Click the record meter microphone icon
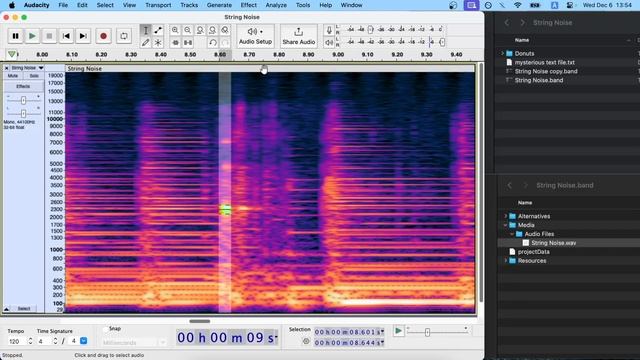 (x=329, y=30)
